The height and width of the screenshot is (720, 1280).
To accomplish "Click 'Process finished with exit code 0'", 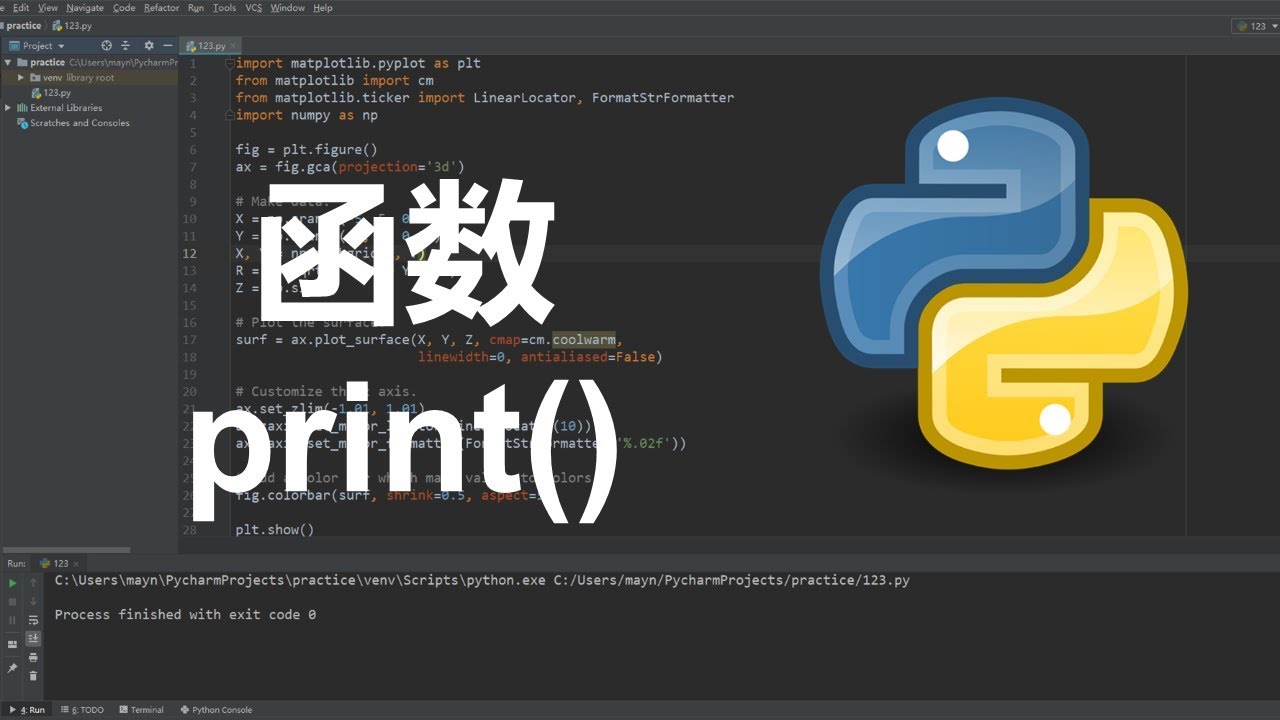I will 185,615.
